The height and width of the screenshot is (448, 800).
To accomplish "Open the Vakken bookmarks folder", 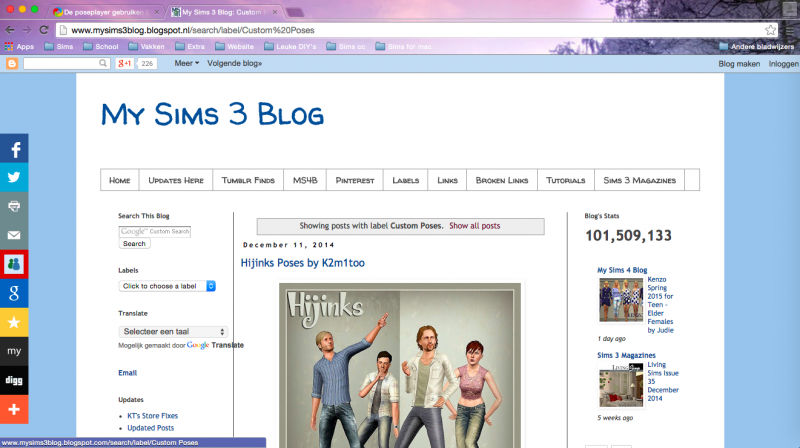I will (x=146, y=46).
